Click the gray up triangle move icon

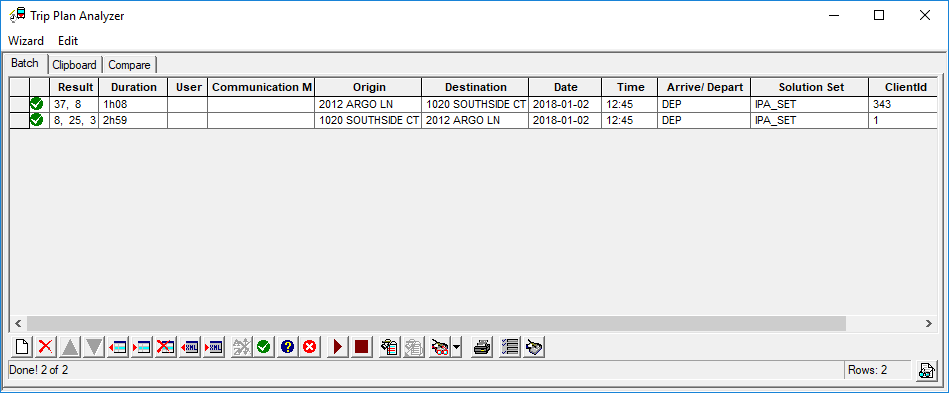click(70, 347)
